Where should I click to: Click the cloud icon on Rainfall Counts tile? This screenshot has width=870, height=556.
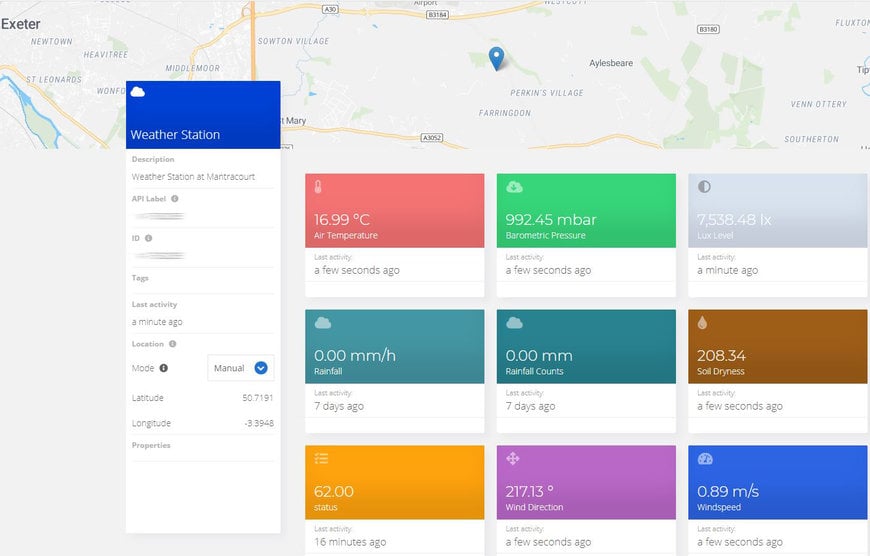[514, 323]
